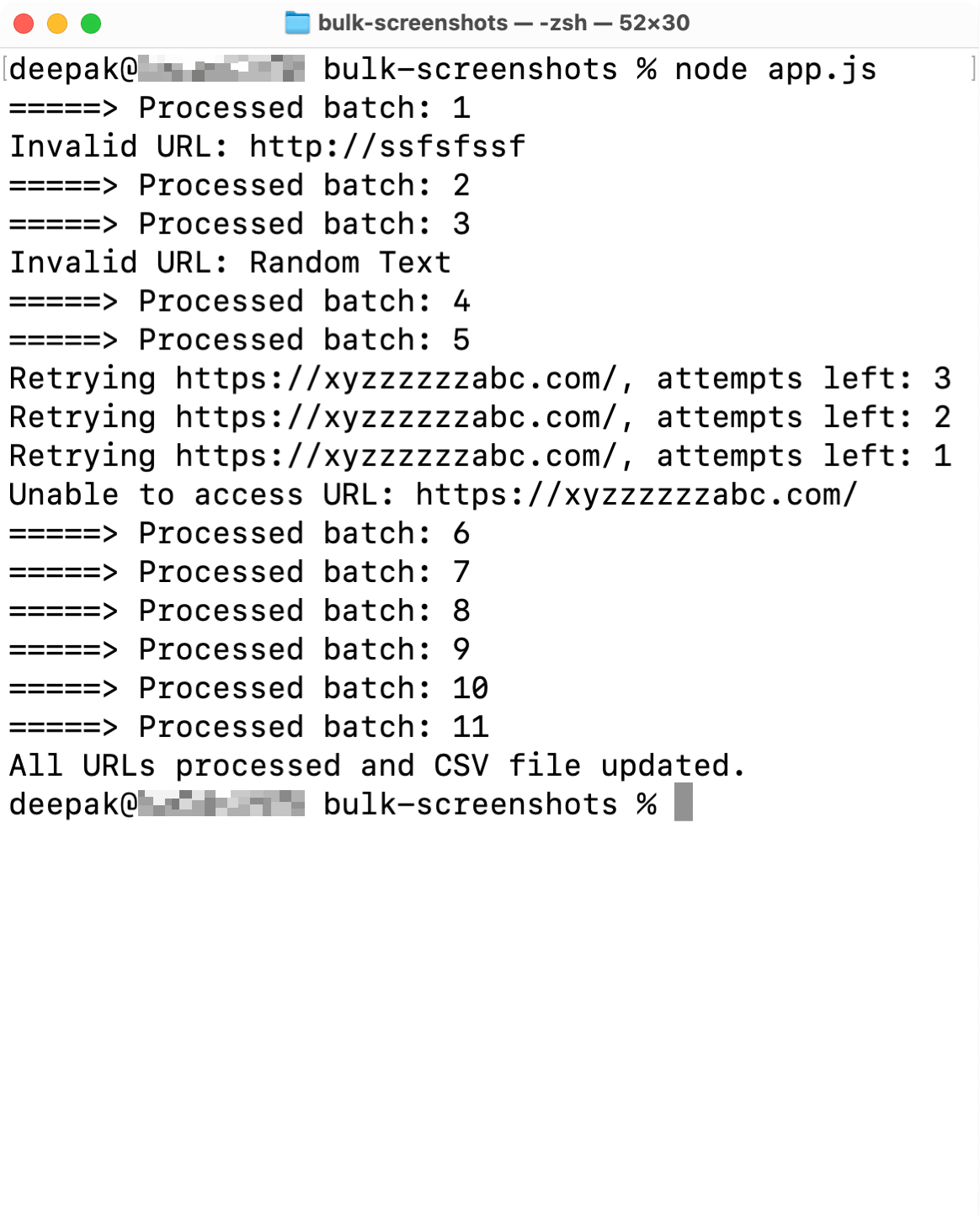Click the 'Processed batch: 10' line
The image size is (980, 1218).
point(248,689)
